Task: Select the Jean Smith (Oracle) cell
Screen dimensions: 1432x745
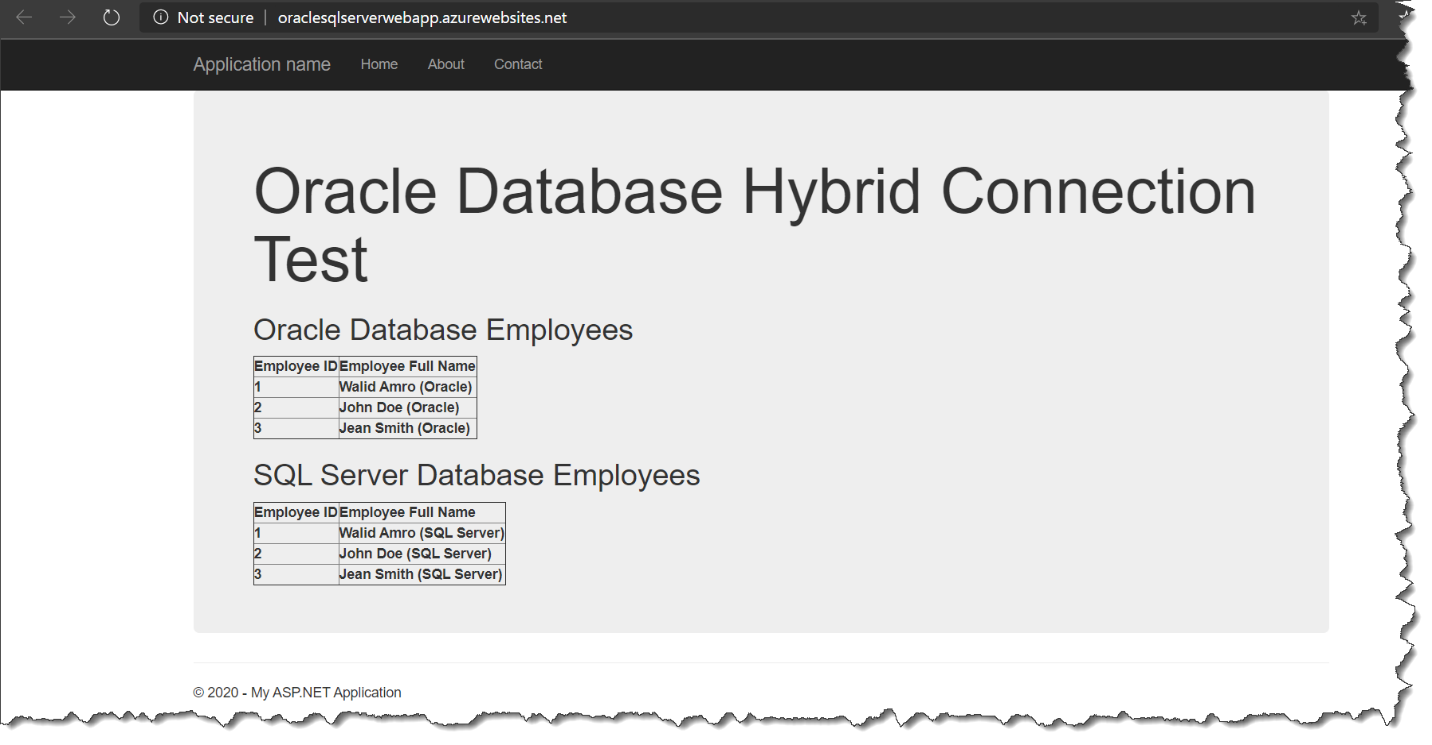Action: click(x=404, y=429)
